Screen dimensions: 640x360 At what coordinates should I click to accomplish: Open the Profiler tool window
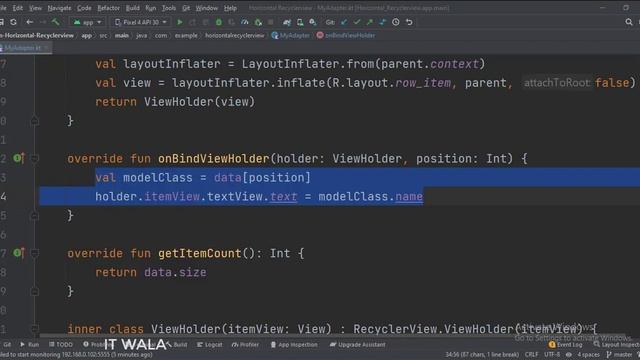pyautogui.click(x=245, y=344)
